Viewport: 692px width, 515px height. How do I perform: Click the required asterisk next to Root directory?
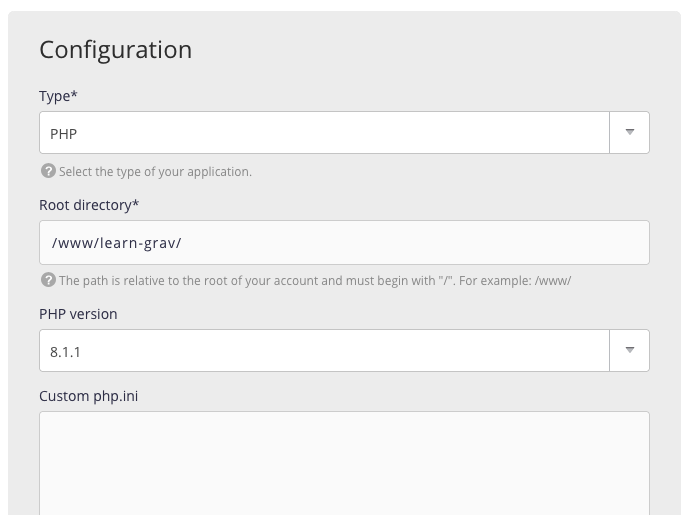click(x=136, y=204)
